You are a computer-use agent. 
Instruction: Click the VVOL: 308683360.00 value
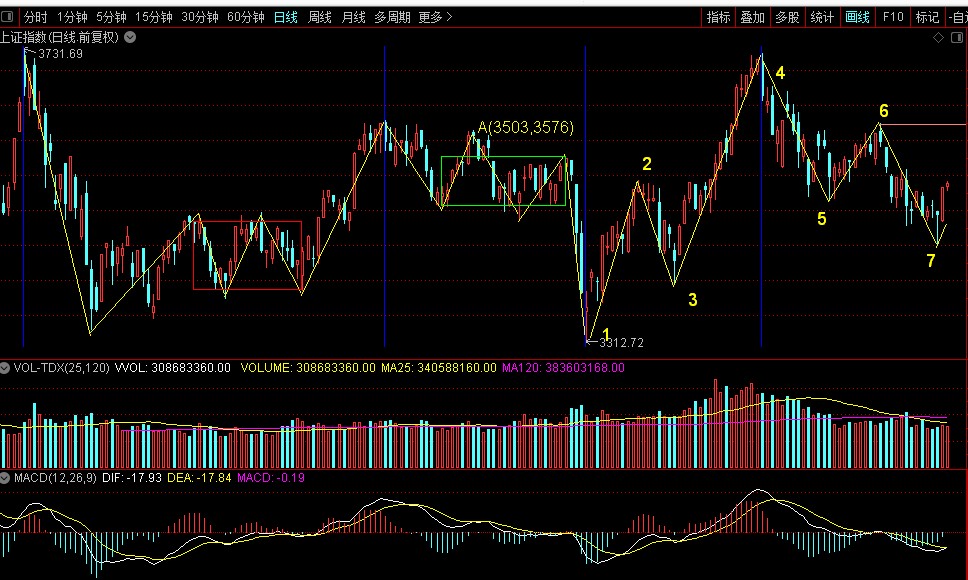[173, 368]
